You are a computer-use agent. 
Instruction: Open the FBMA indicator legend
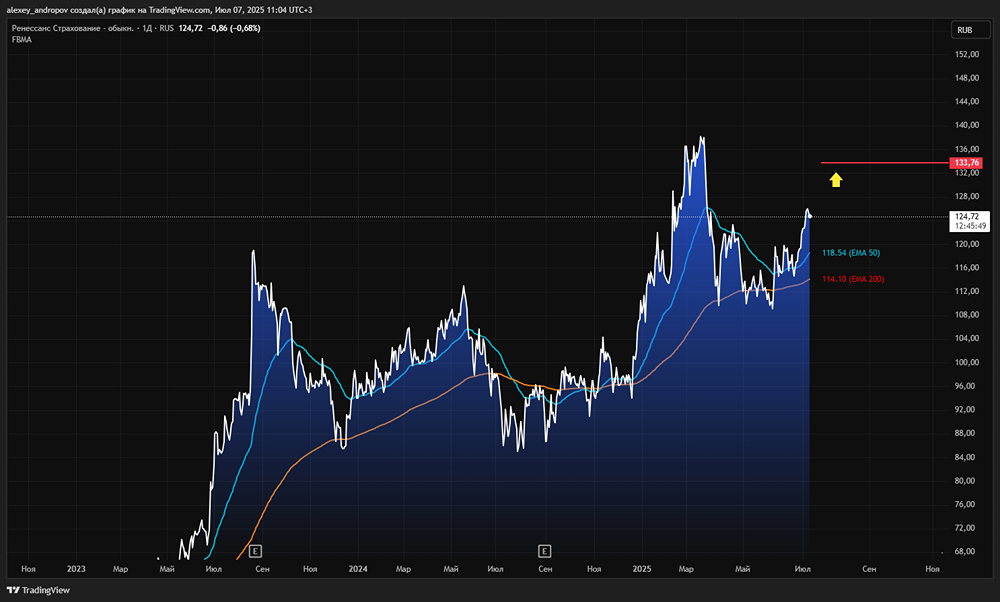(22, 40)
